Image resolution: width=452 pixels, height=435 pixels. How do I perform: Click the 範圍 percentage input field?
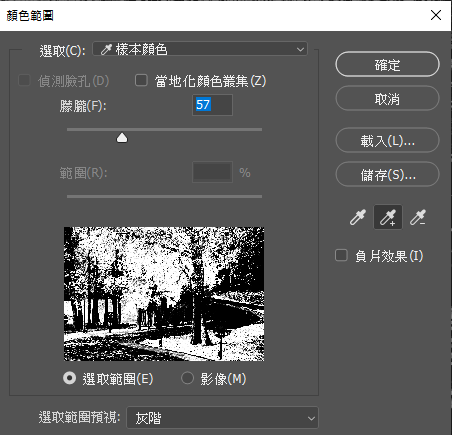pyautogui.click(x=212, y=172)
